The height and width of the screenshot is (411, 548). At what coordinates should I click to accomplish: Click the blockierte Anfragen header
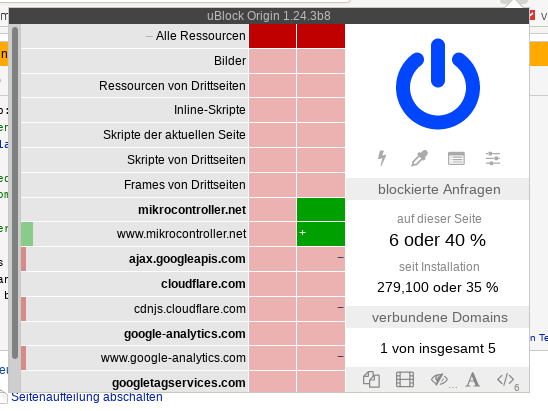pos(439,189)
